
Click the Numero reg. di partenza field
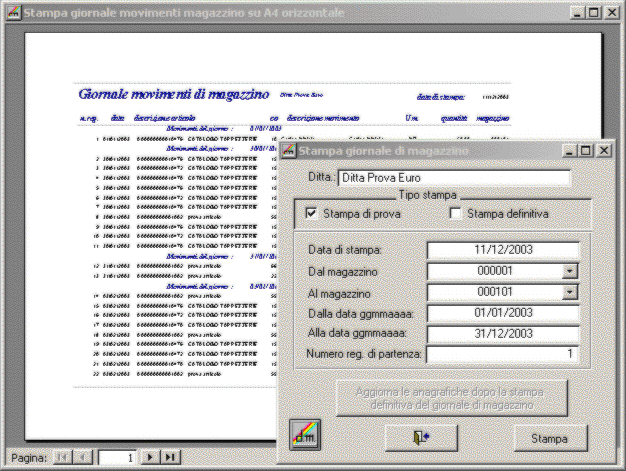503,354
